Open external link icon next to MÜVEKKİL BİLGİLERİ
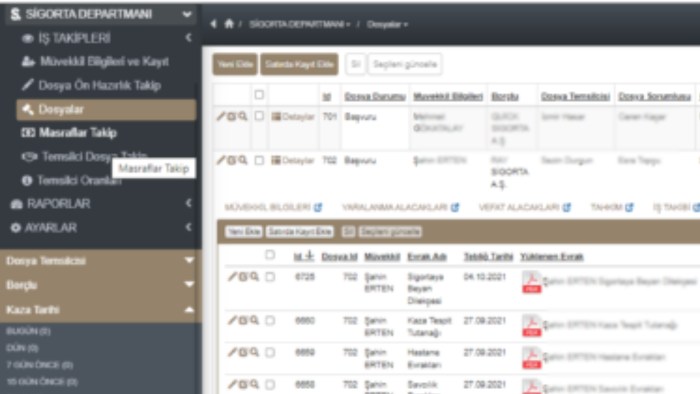 point(318,207)
